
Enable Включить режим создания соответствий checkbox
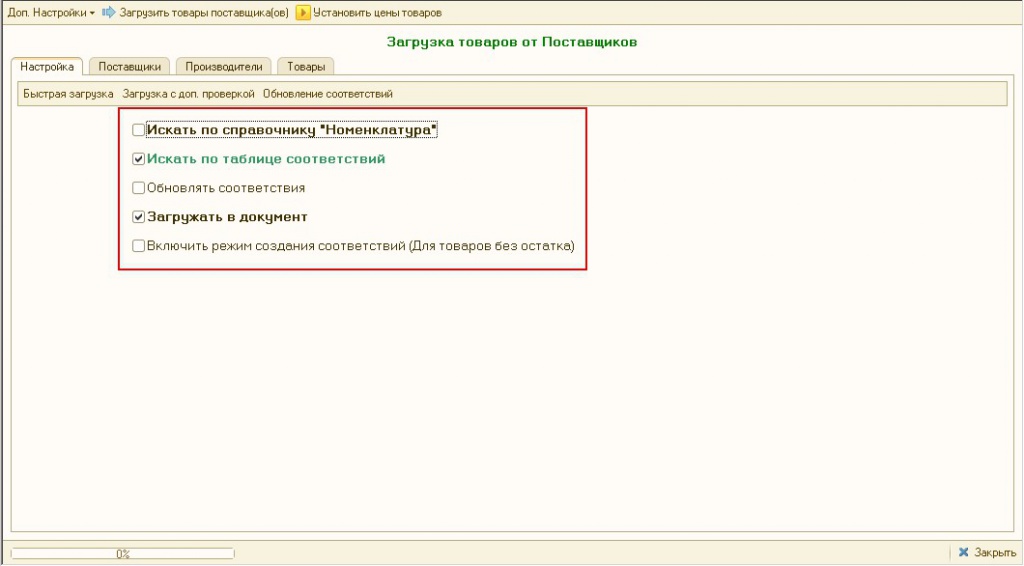138,246
